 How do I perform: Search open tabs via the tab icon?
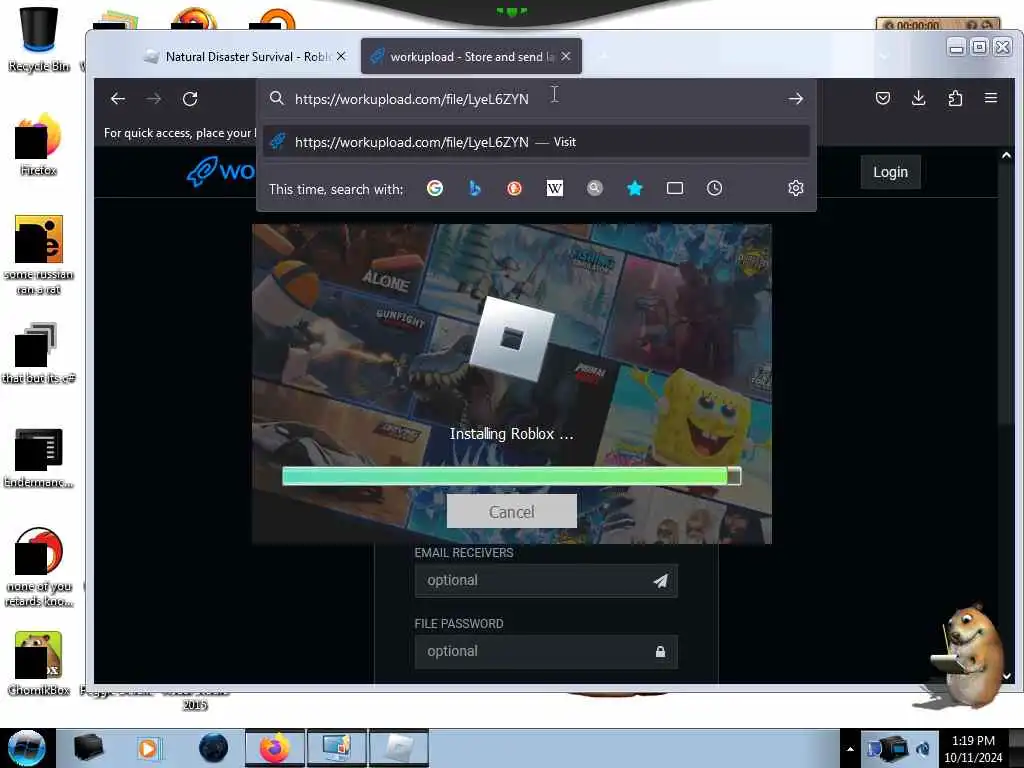pos(675,188)
